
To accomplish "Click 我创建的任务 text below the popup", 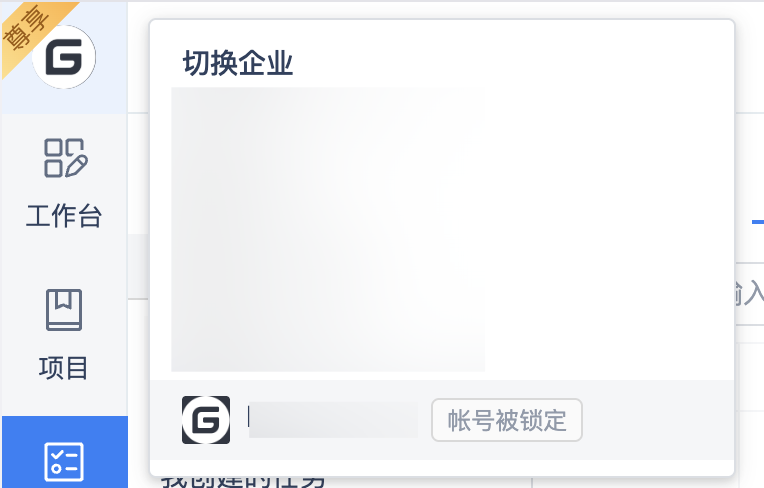I will tap(243, 481).
